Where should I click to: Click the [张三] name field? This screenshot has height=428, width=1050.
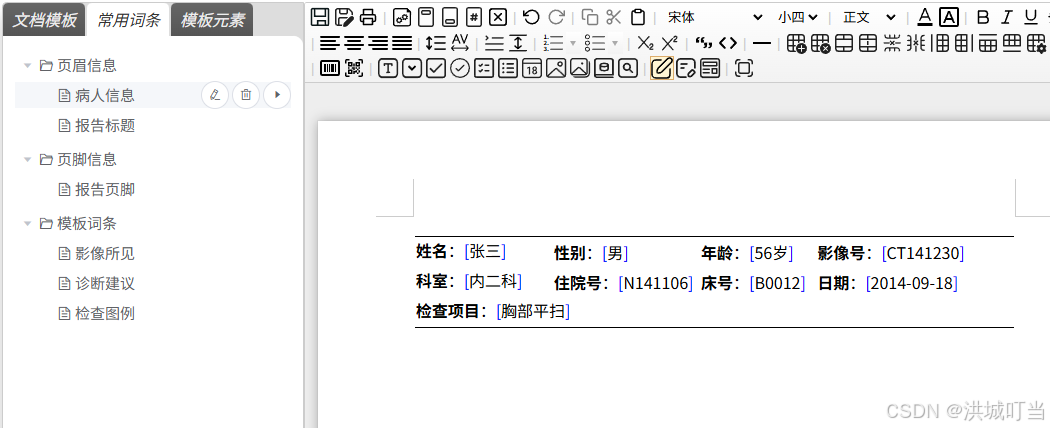[x=485, y=252]
